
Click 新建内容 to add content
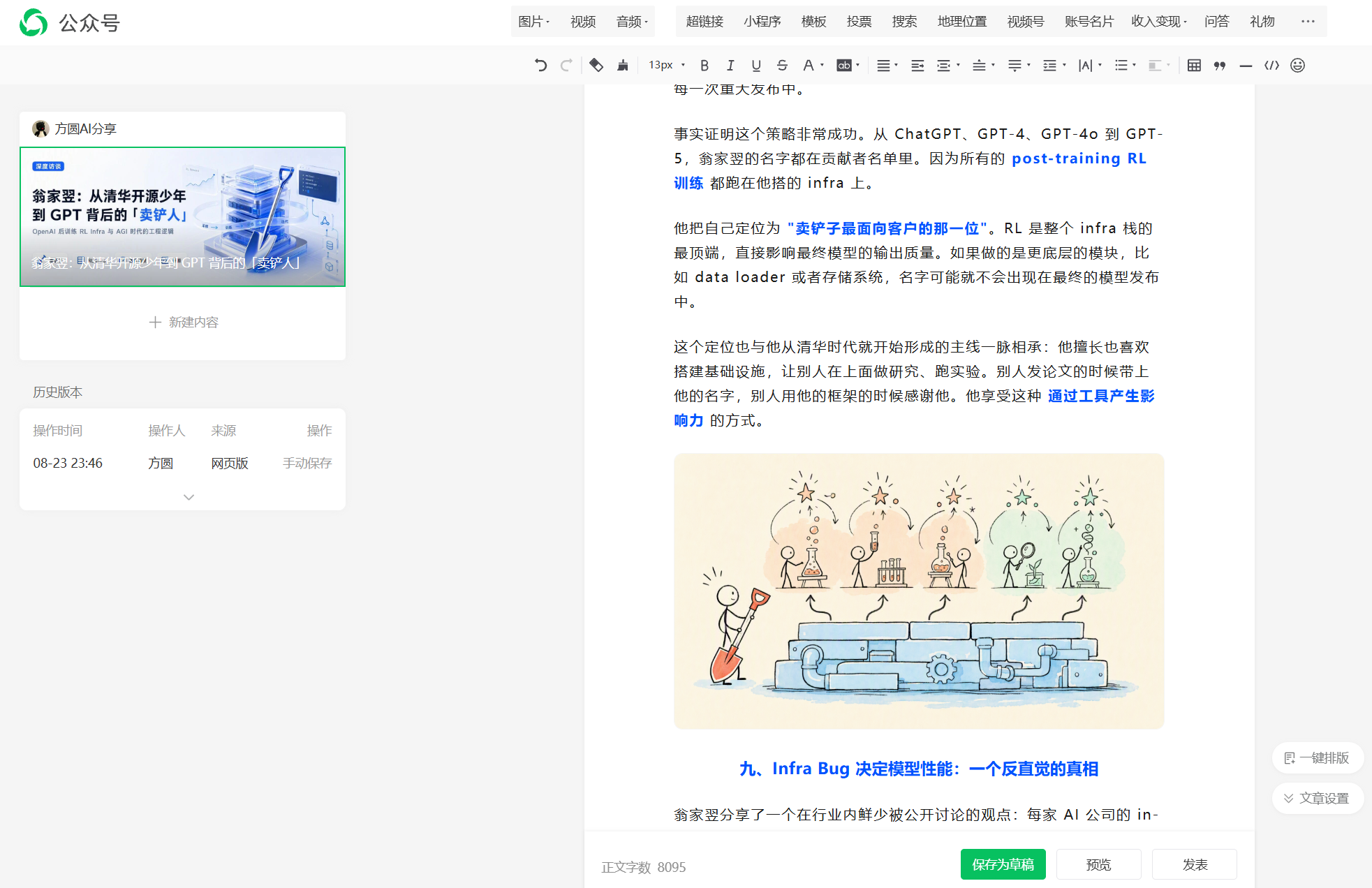184,322
